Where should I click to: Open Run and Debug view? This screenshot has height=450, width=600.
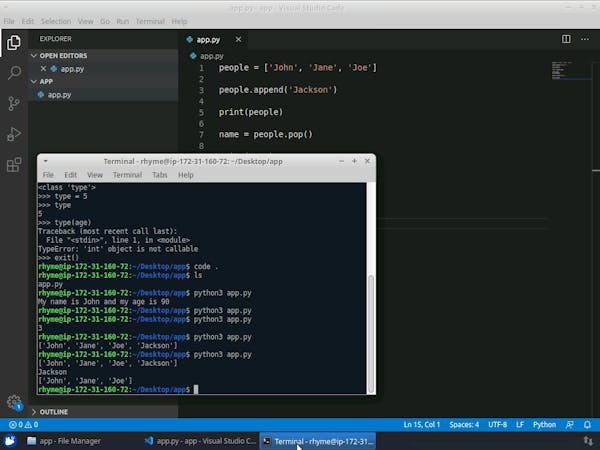[x=14, y=134]
